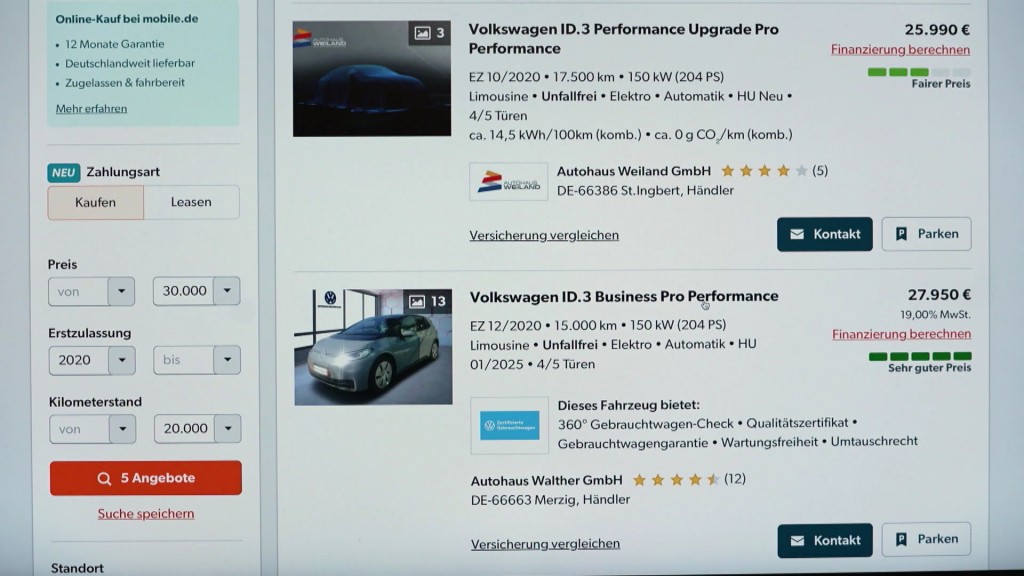Click the magnifier icon in the Angebote button
The image size is (1024, 576).
click(104, 479)
